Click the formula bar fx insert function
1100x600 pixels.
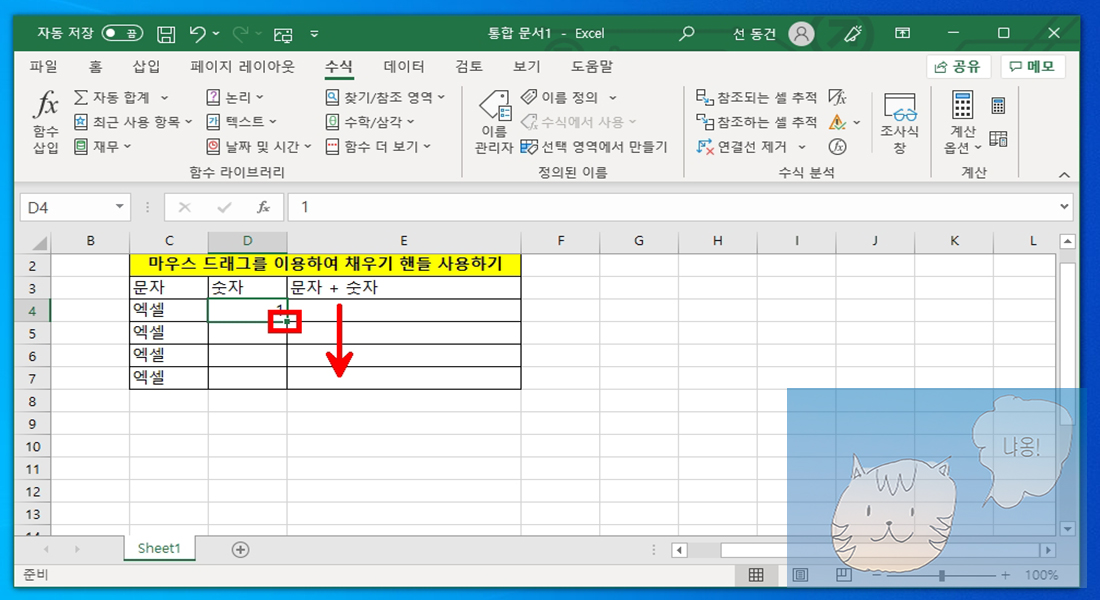pyautogui.click(x=264, y=207)
